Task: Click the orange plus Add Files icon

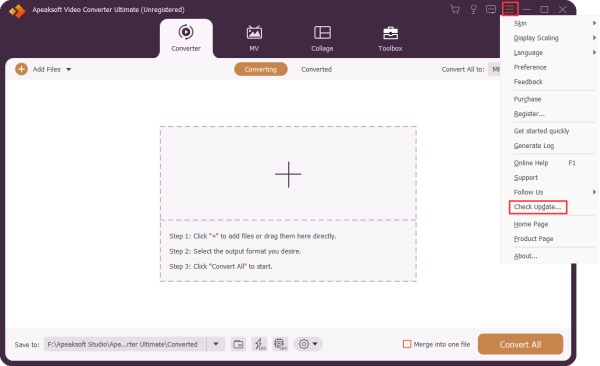Action: click(x=21, y=69)
